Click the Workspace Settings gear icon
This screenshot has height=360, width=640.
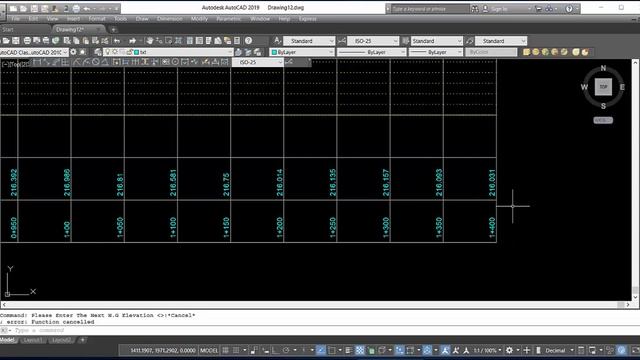click(73, 52)
